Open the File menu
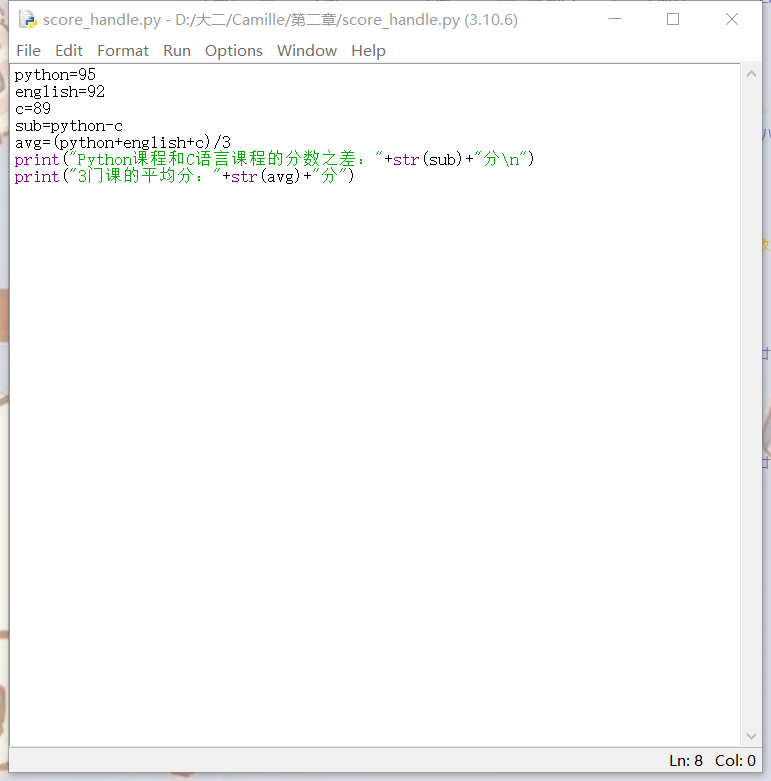 [x=28, y=51]
